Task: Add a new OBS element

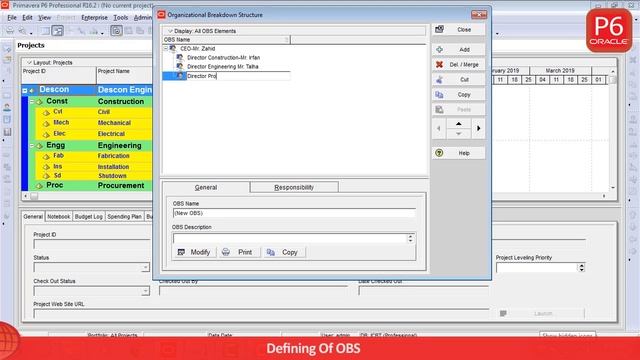Action: pyautogui.click(x=458, y=49)
